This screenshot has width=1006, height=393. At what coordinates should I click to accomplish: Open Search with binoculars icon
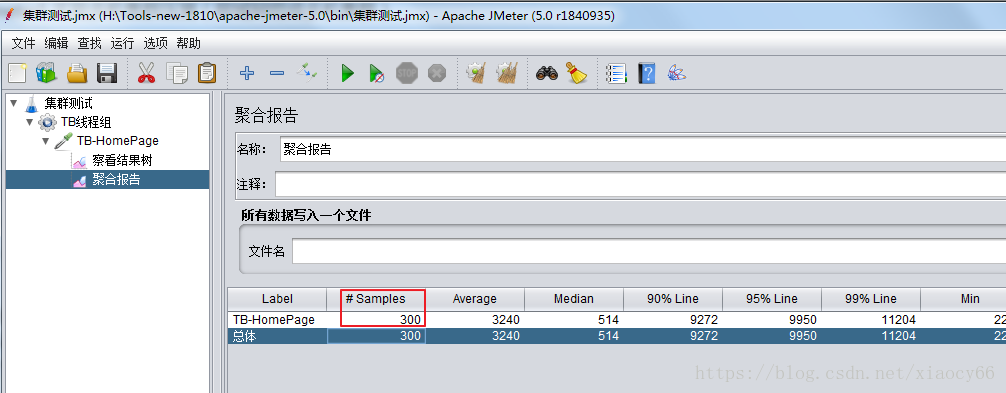[x=547, y=73]
